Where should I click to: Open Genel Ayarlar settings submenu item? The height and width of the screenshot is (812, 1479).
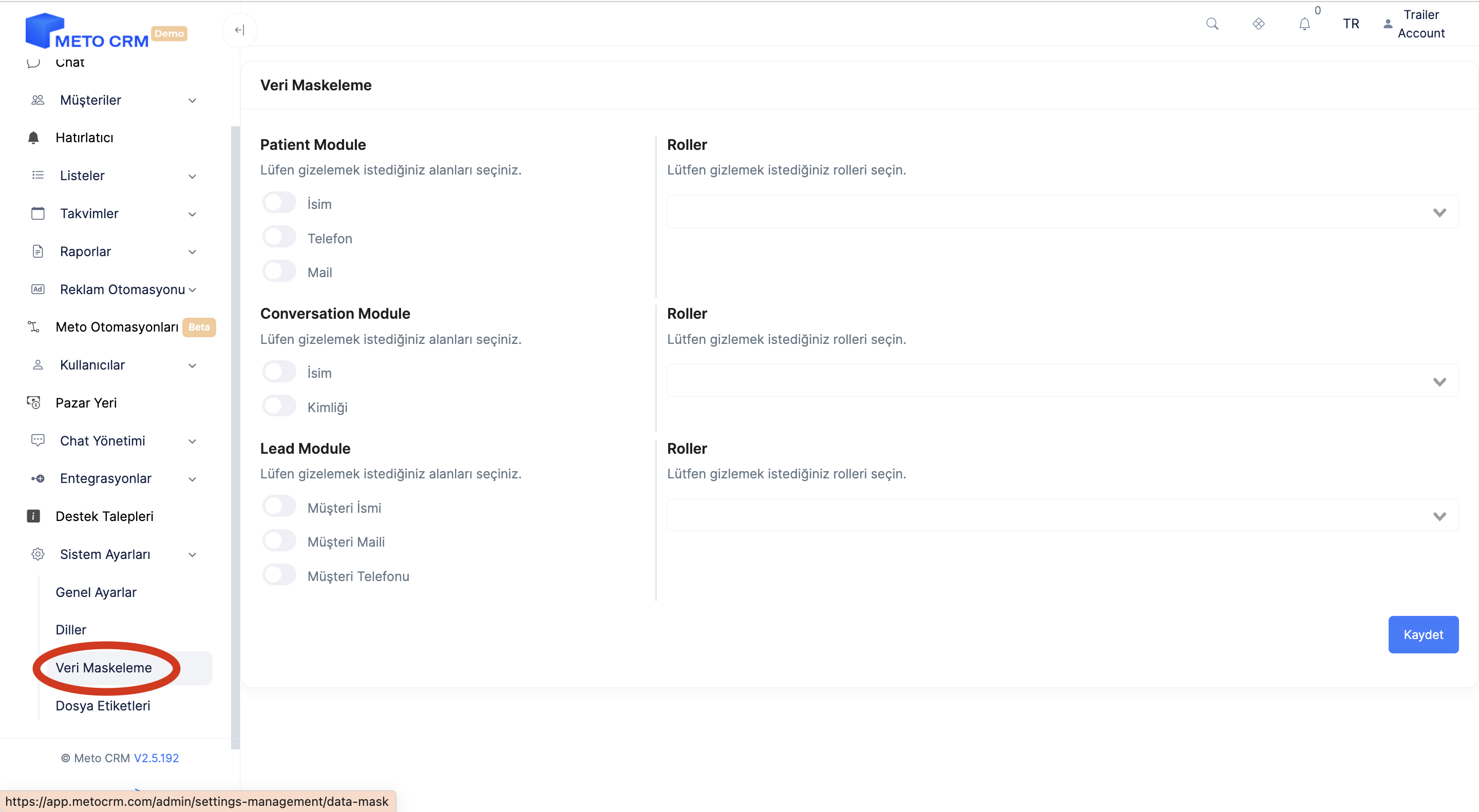96,592
